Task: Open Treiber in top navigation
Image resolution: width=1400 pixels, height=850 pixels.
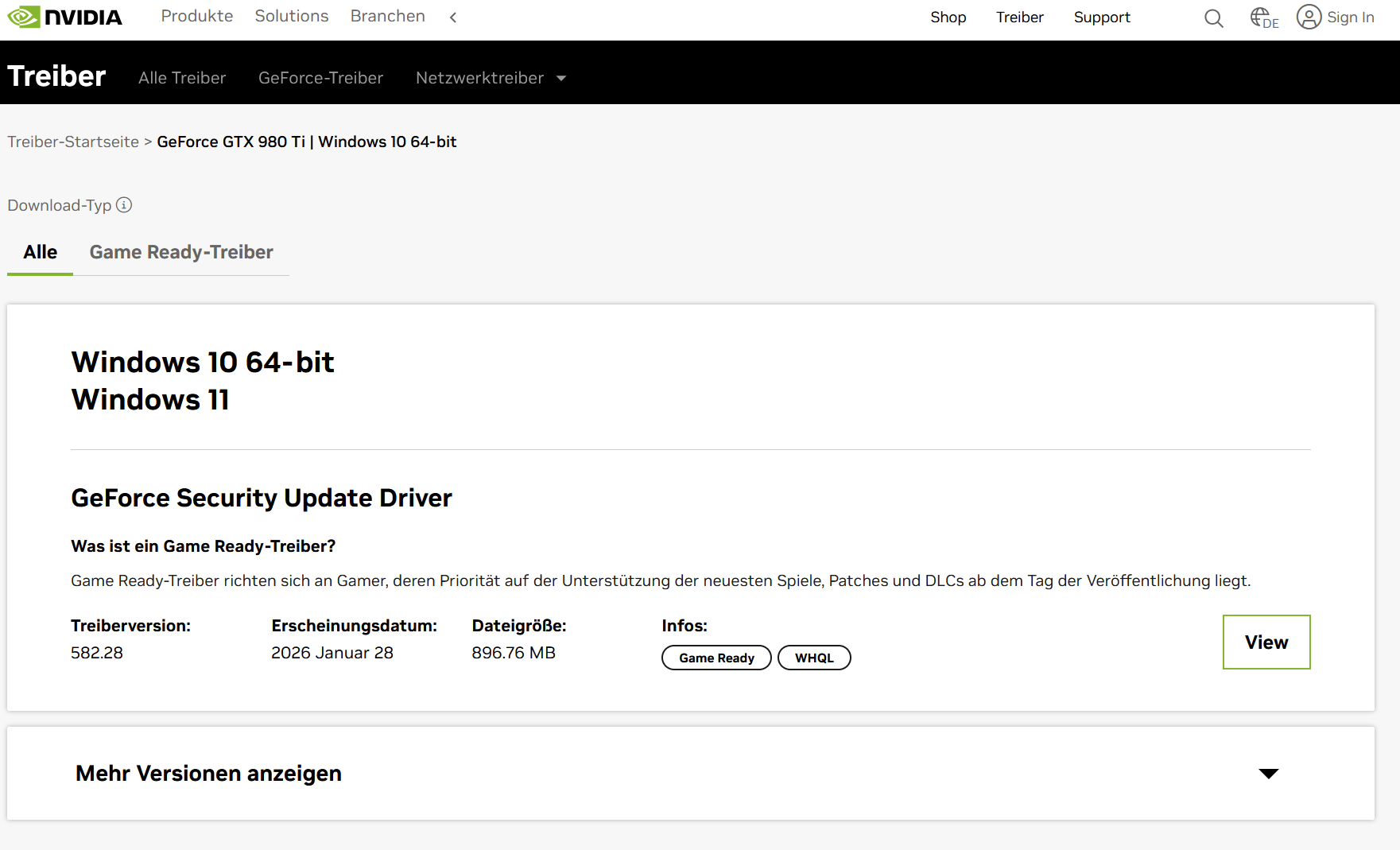Action: click(1020, 17)
